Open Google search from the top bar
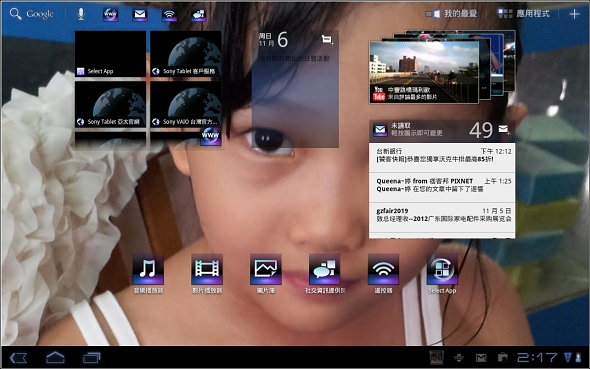The height and width of the screenshot is (369, 590). 32,14
